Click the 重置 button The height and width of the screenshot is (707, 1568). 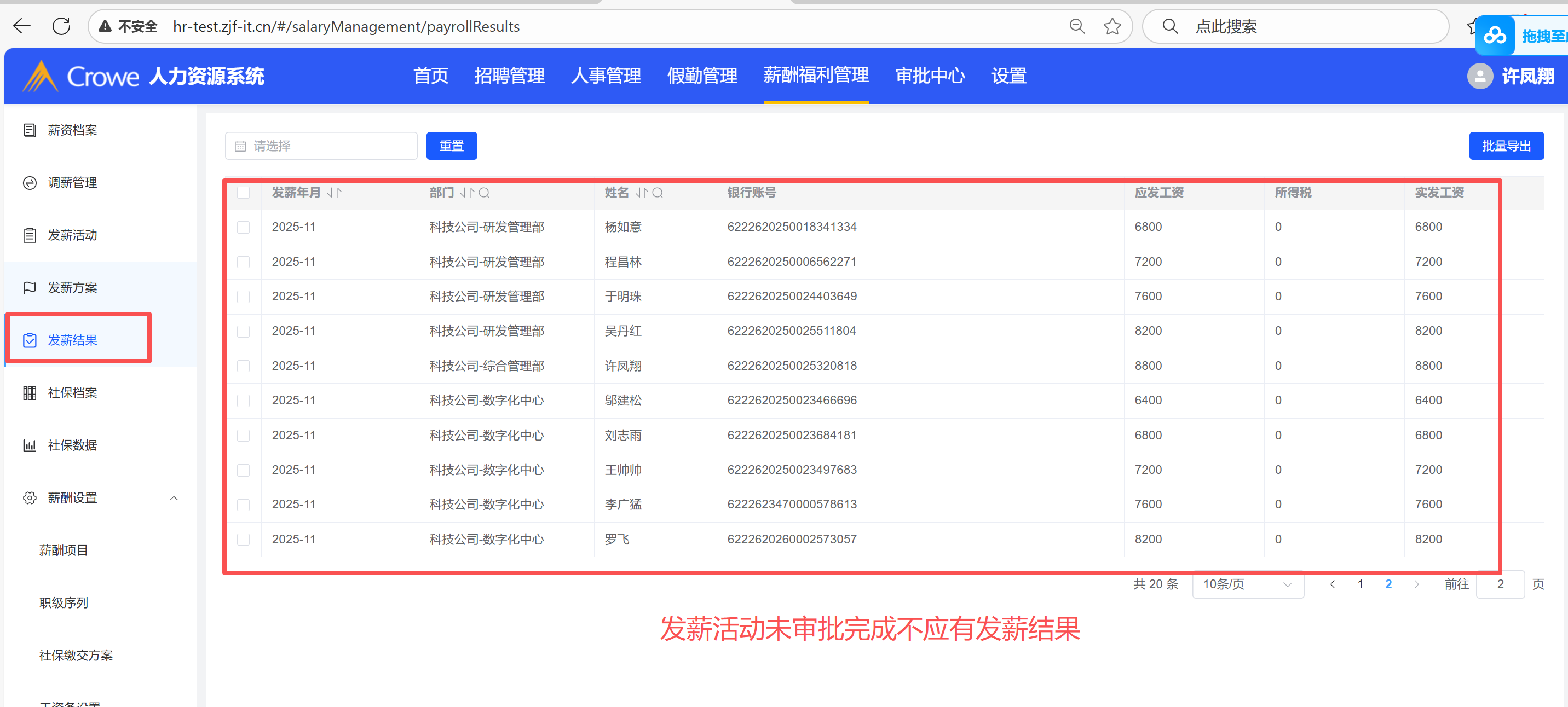point(451,146)
